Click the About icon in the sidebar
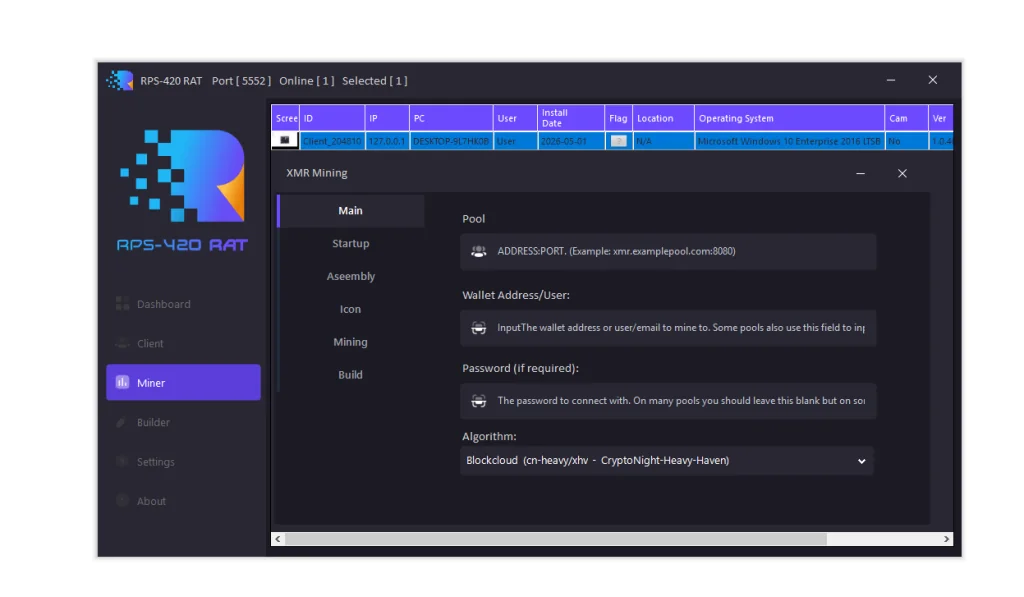 pos(121,500)
